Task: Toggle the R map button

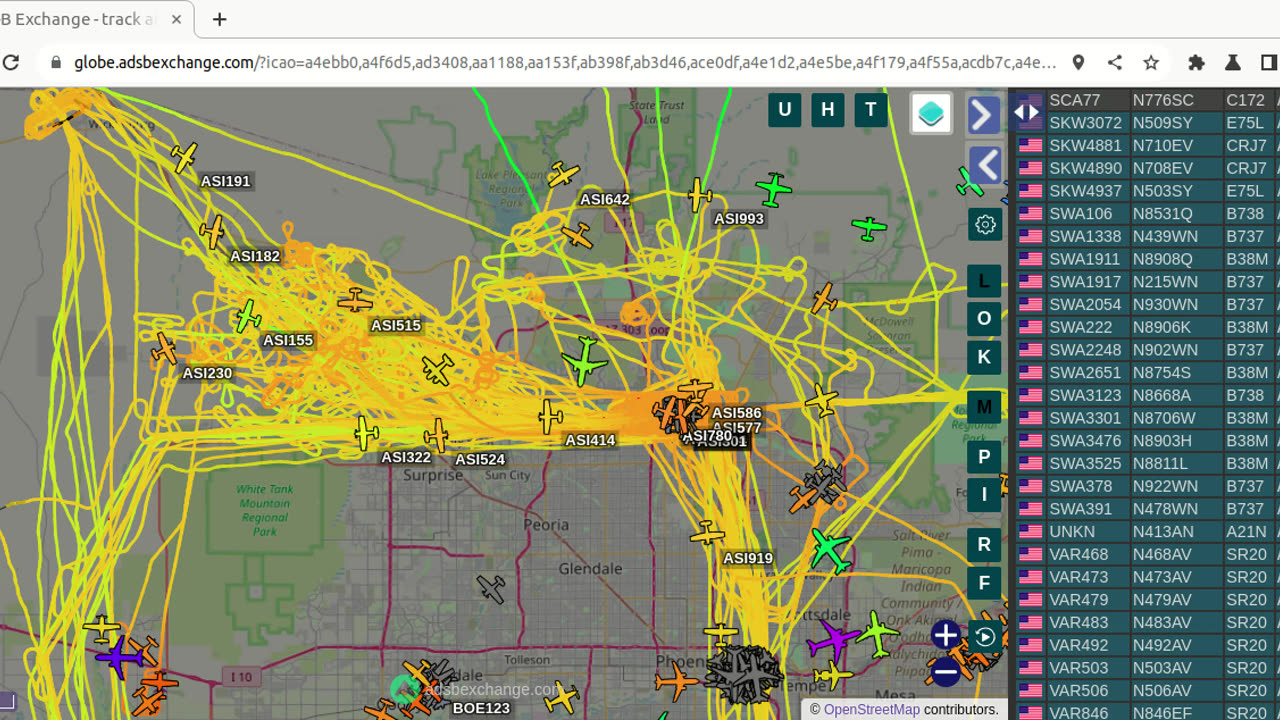Action: coord(984,545)
